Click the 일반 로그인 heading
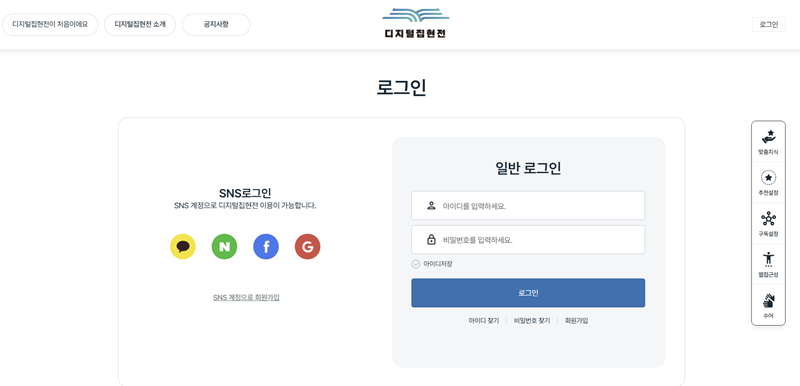The width and height of the screenshot is (800, 386). (x=528, y=168)
